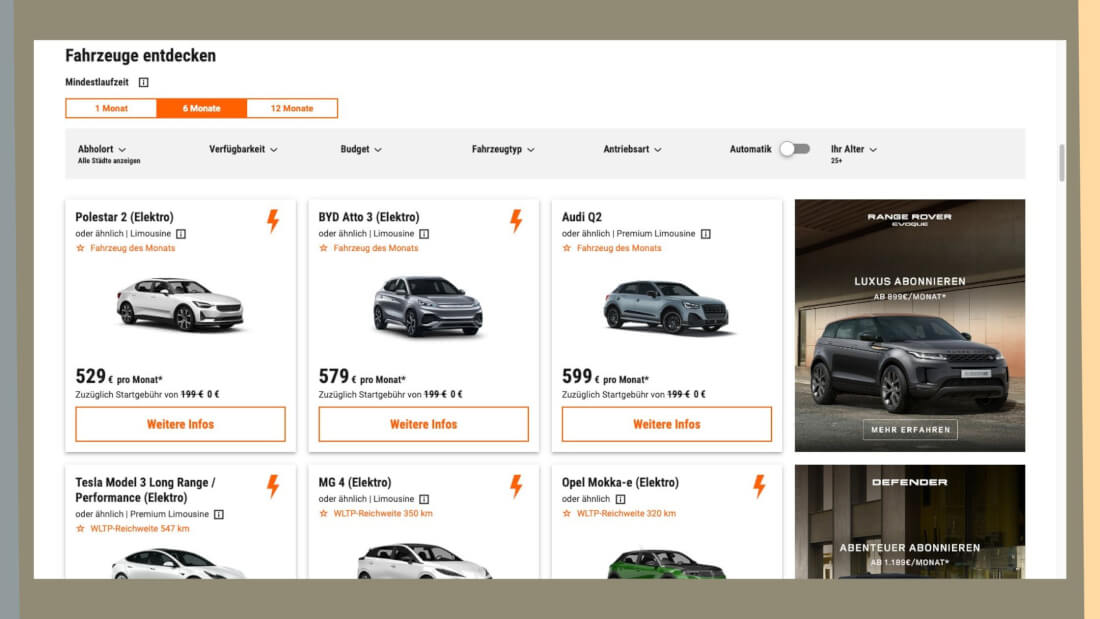
Task: Click the info icon next to Mindestlaufzeit
Action: 144,83
